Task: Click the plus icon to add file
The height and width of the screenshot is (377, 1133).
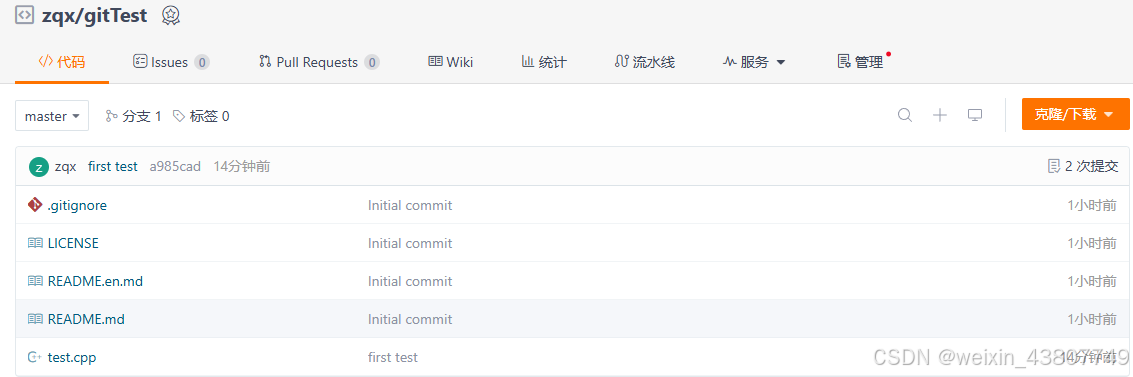Action: pyautogui.click(x=939, y=115)
